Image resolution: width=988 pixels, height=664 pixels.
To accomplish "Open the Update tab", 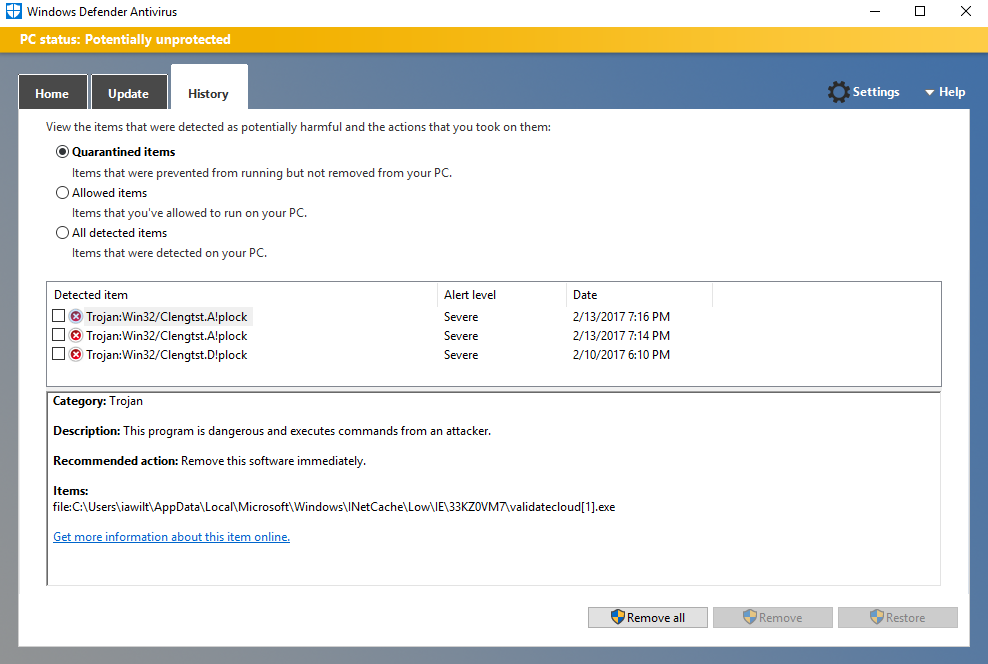I will coord(128,94).
